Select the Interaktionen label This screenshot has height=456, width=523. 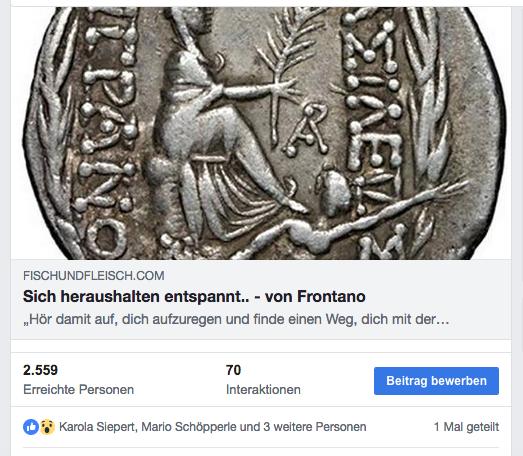click(x=263, y=389)
